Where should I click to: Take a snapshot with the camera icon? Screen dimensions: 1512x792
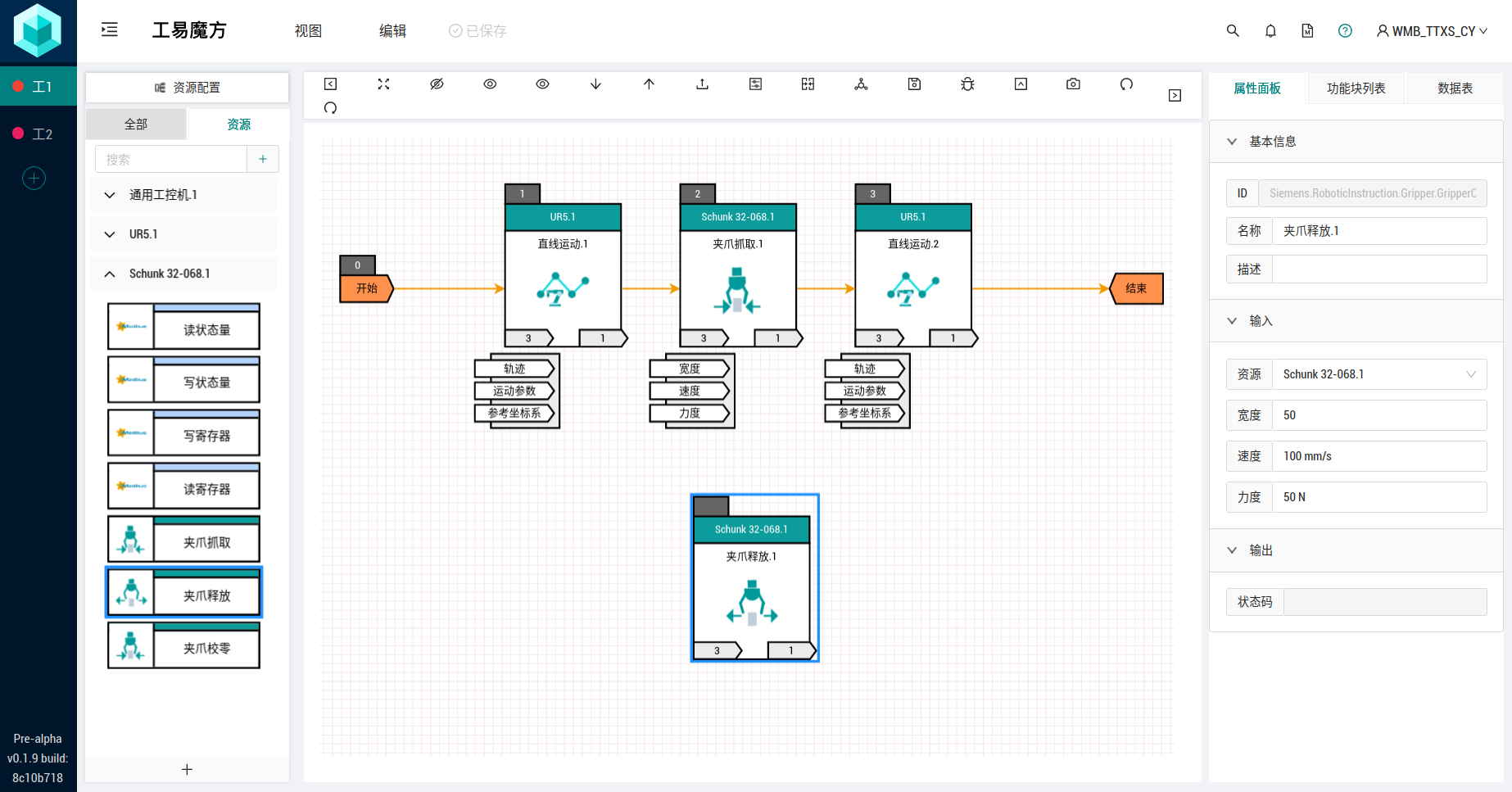coord(1073,84)
